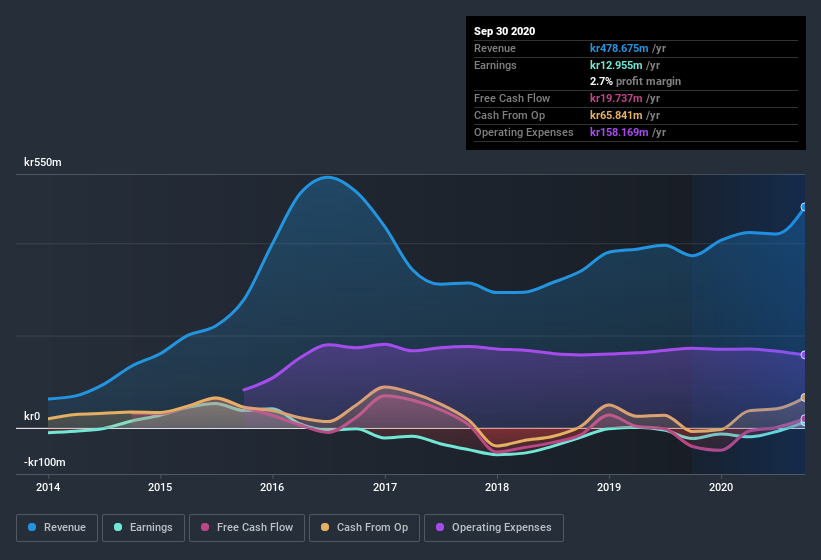Click the kr550m y-axis label
The height and width of the screenshot is (560, 821).
(42, 162)
